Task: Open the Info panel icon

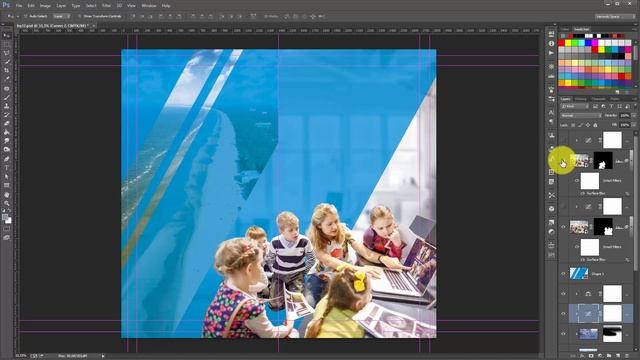Action: click(551, 43)
